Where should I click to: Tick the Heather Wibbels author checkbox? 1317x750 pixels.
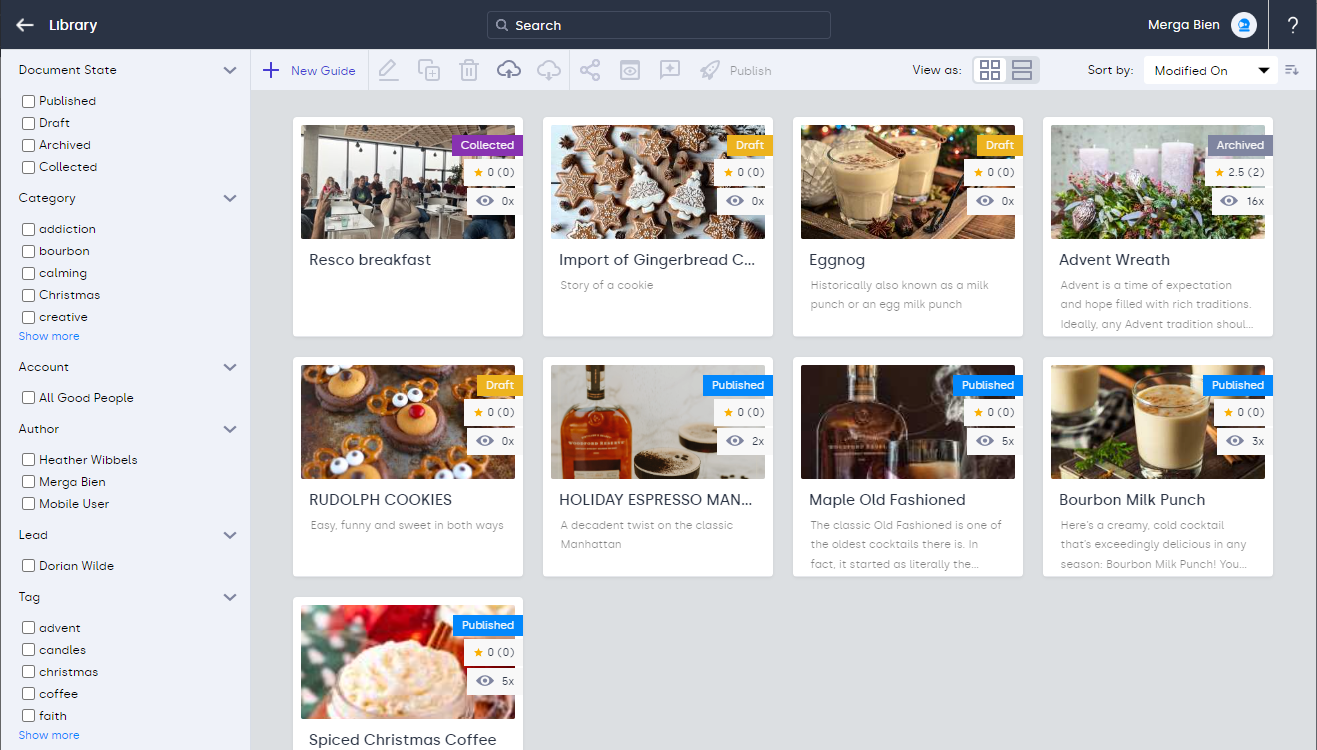point(29,460)
